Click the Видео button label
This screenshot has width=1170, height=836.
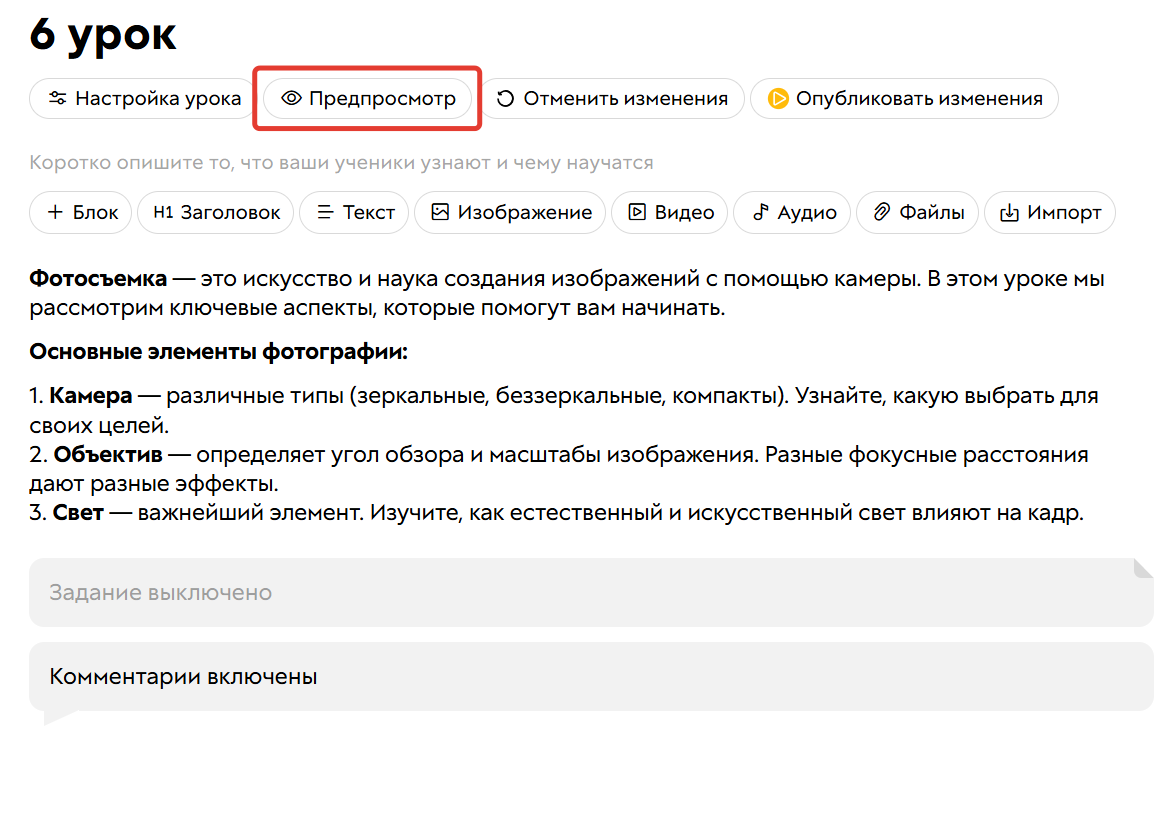pos(684,213)
